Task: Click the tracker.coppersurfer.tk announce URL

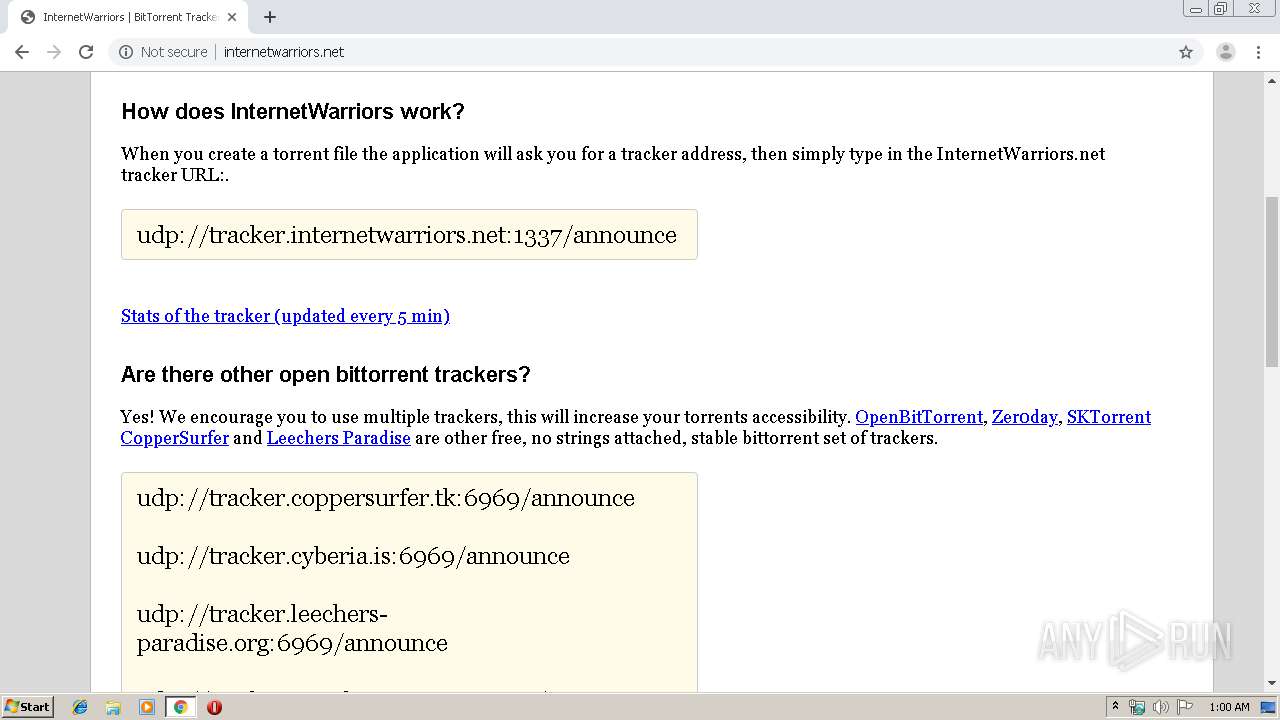Action: click(x=386, y=498)
